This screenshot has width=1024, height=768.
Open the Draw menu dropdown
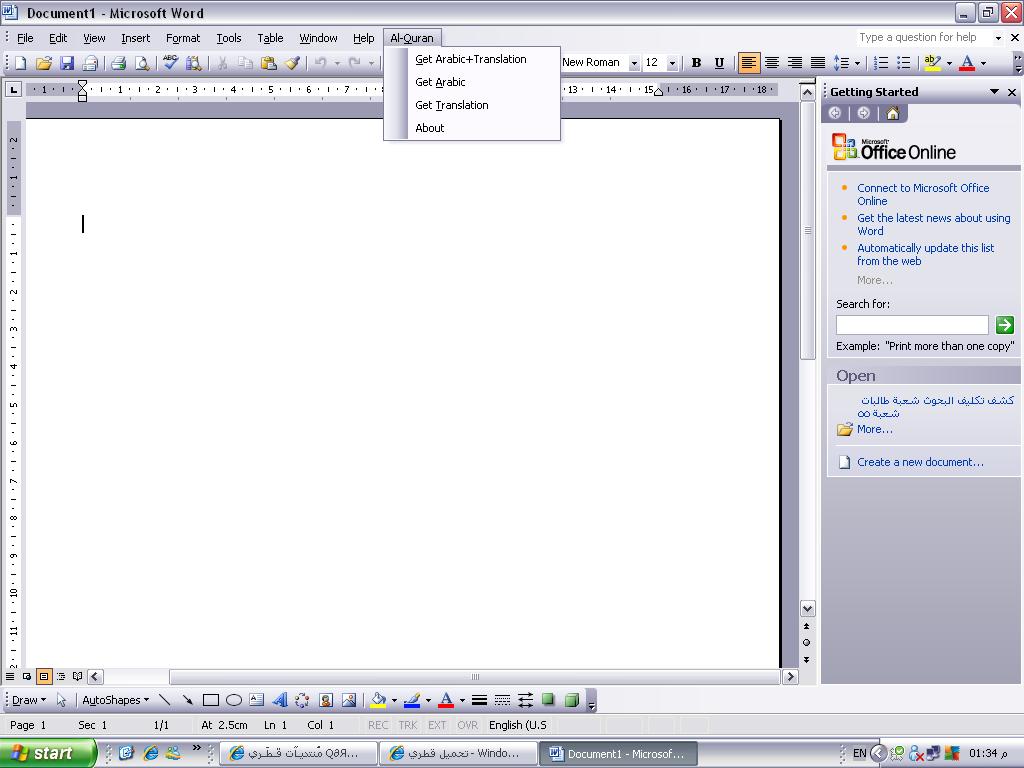pos(29,700)
